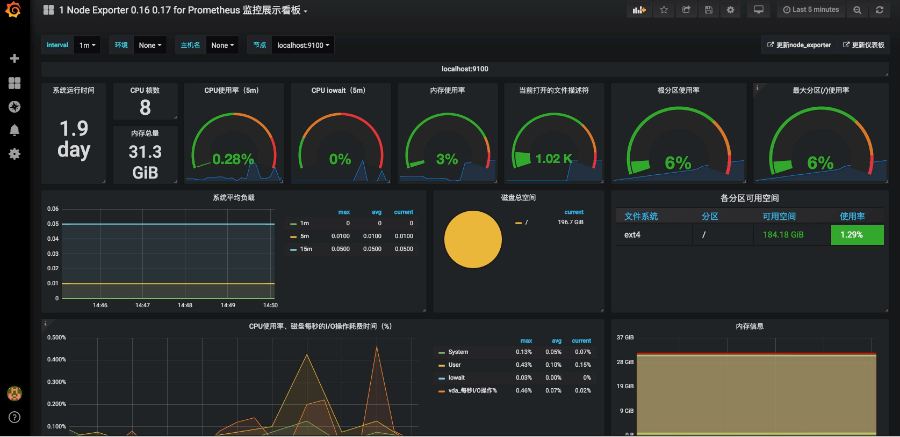
Task: Click the 当前打开的文件描述符 panel title
Action: tap(554, 90)
